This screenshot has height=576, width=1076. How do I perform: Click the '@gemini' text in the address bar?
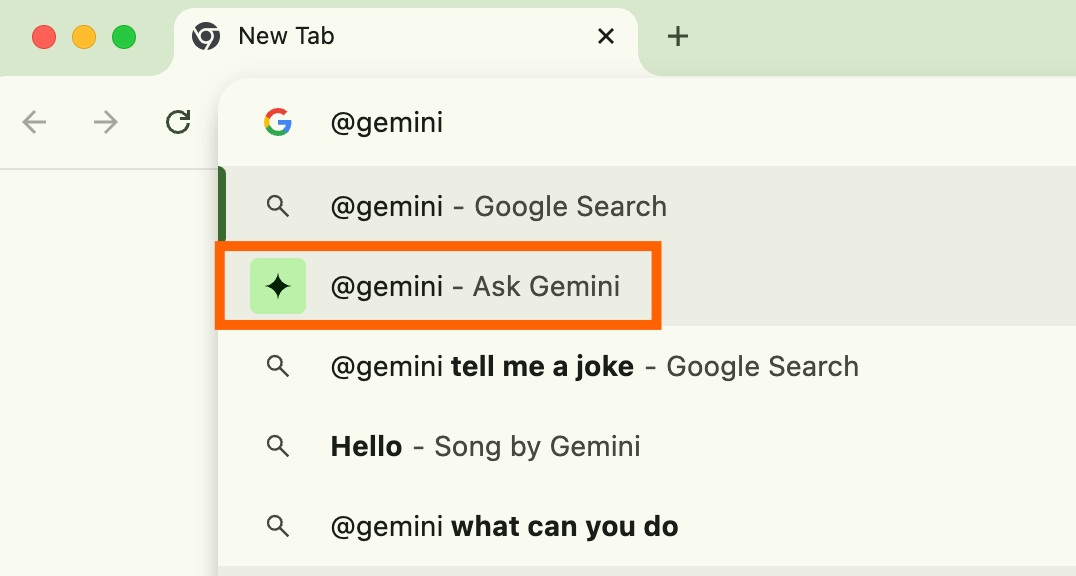(387, 123)
